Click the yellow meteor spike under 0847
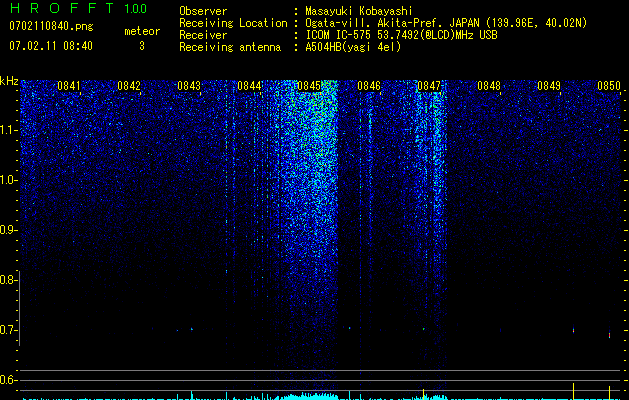Image resolution: width=629 pixels, height=400 pixels. tap(423, 394)
